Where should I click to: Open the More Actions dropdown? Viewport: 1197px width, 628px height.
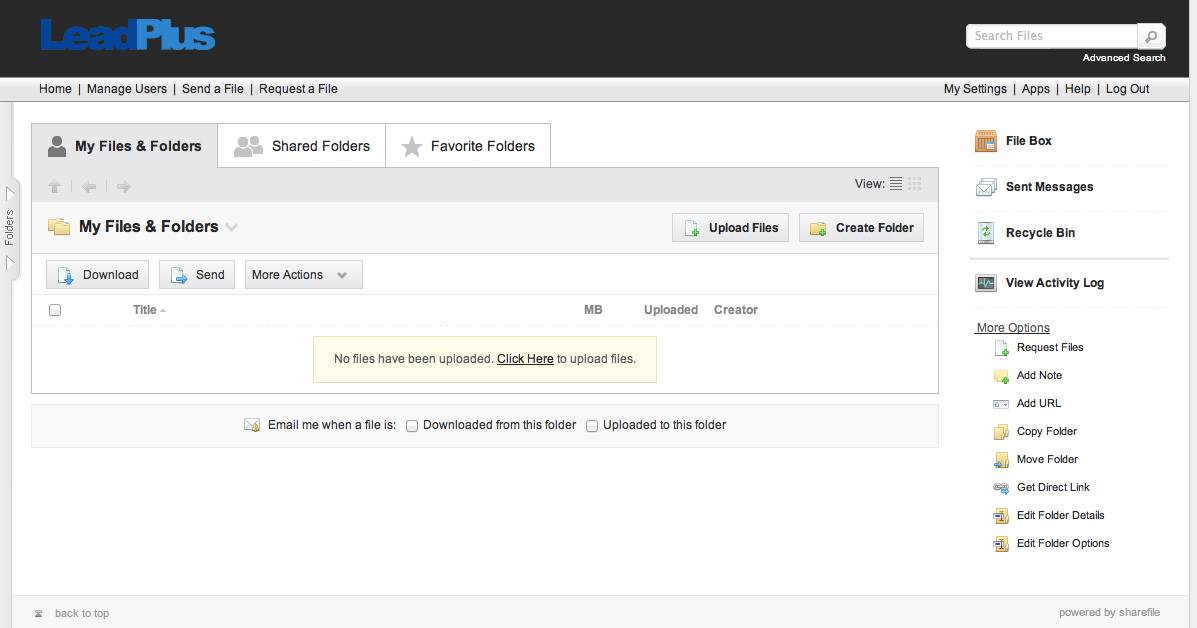coord(304,275)
